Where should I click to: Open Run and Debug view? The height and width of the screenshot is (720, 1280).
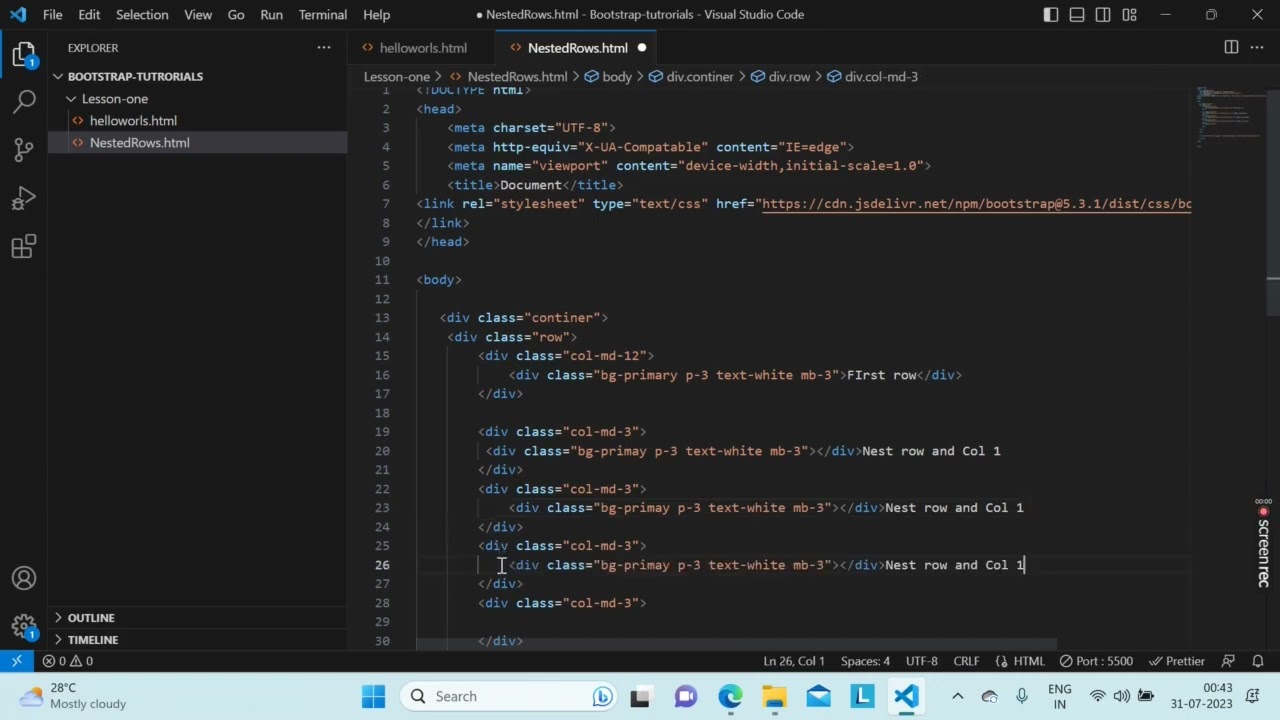(x=24, y=198)
